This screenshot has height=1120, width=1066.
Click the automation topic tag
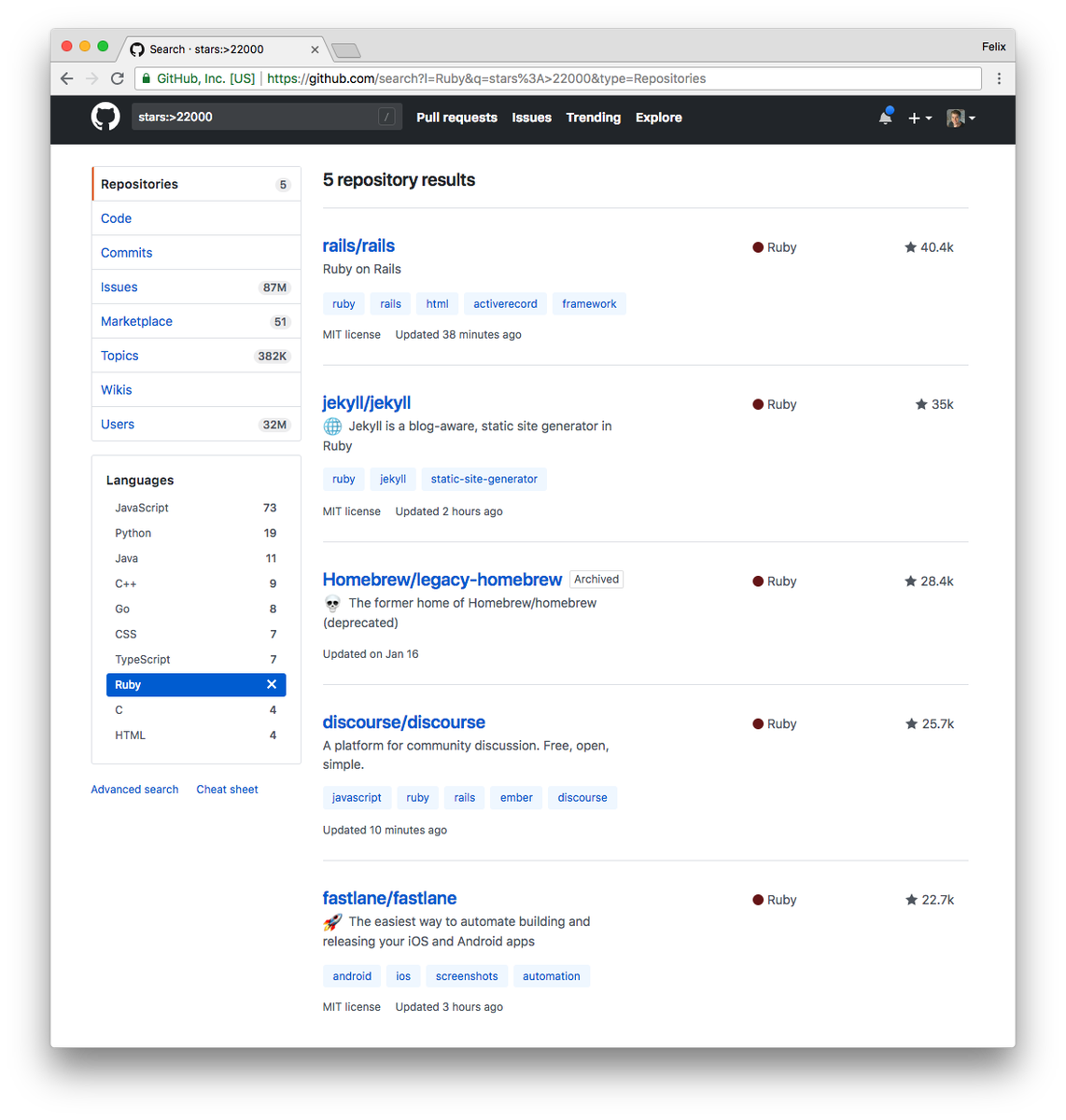[x=552, y=976]
